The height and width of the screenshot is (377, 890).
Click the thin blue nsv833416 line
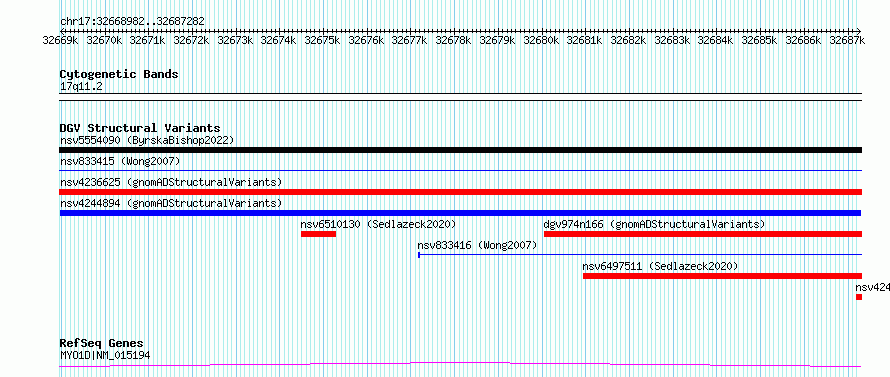(x=640, y=255)
